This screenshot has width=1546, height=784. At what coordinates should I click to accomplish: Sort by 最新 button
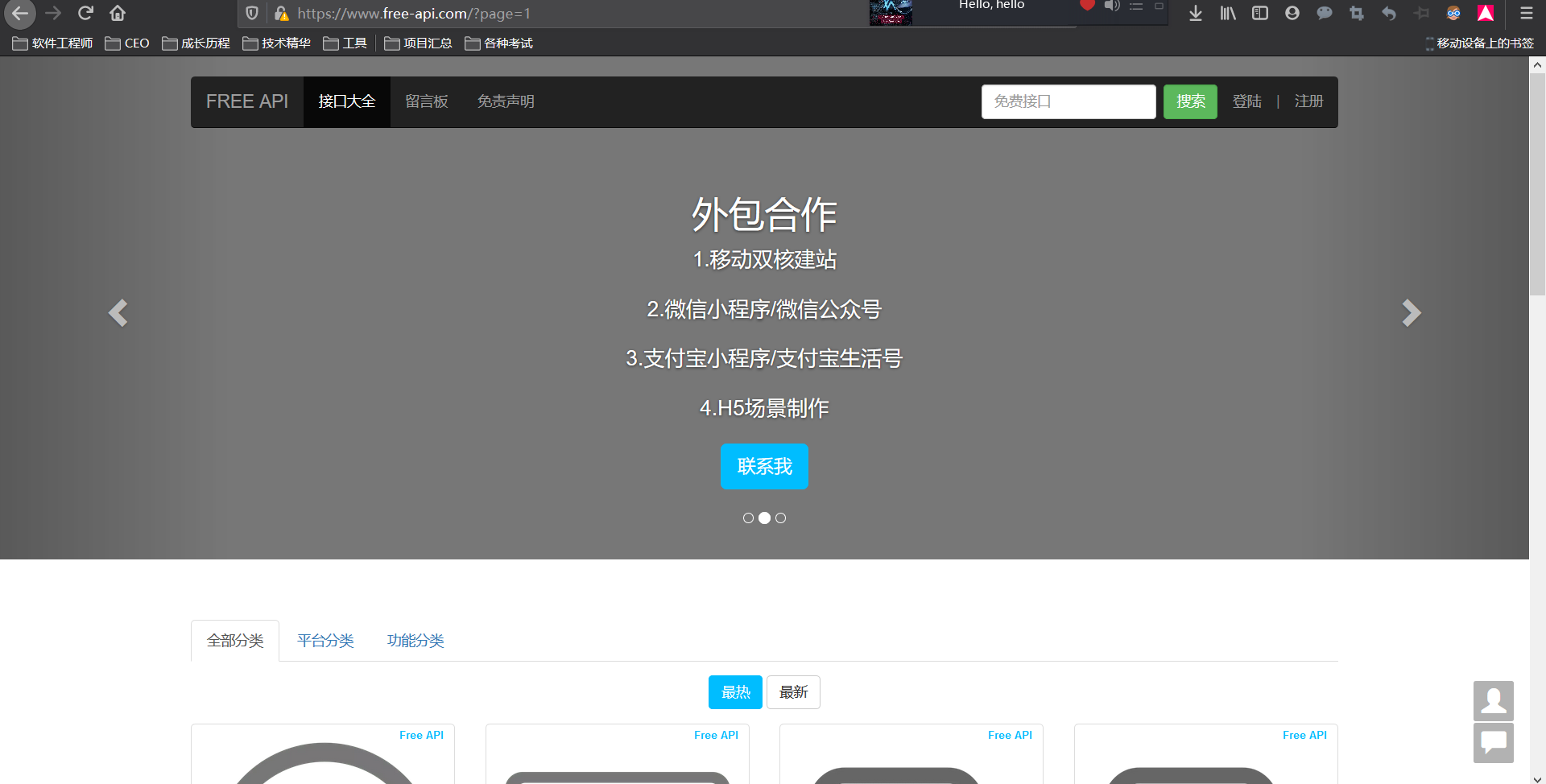pyautogui.click(x=793, y=692)
